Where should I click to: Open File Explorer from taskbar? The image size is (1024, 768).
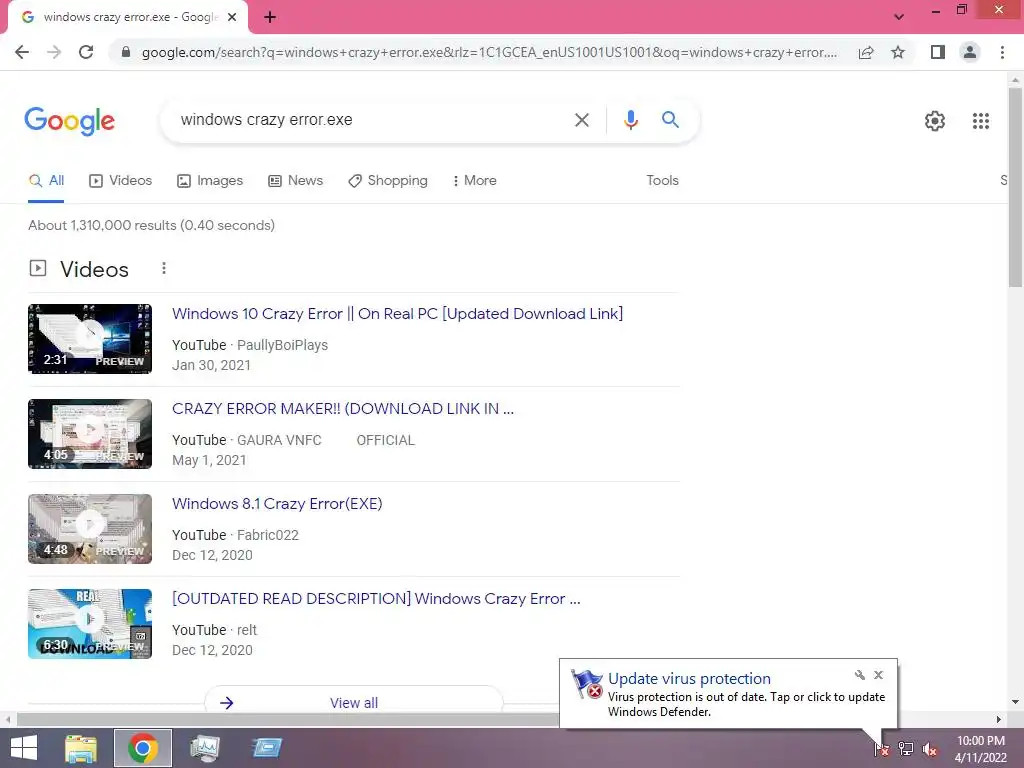(x=81, y=748)
